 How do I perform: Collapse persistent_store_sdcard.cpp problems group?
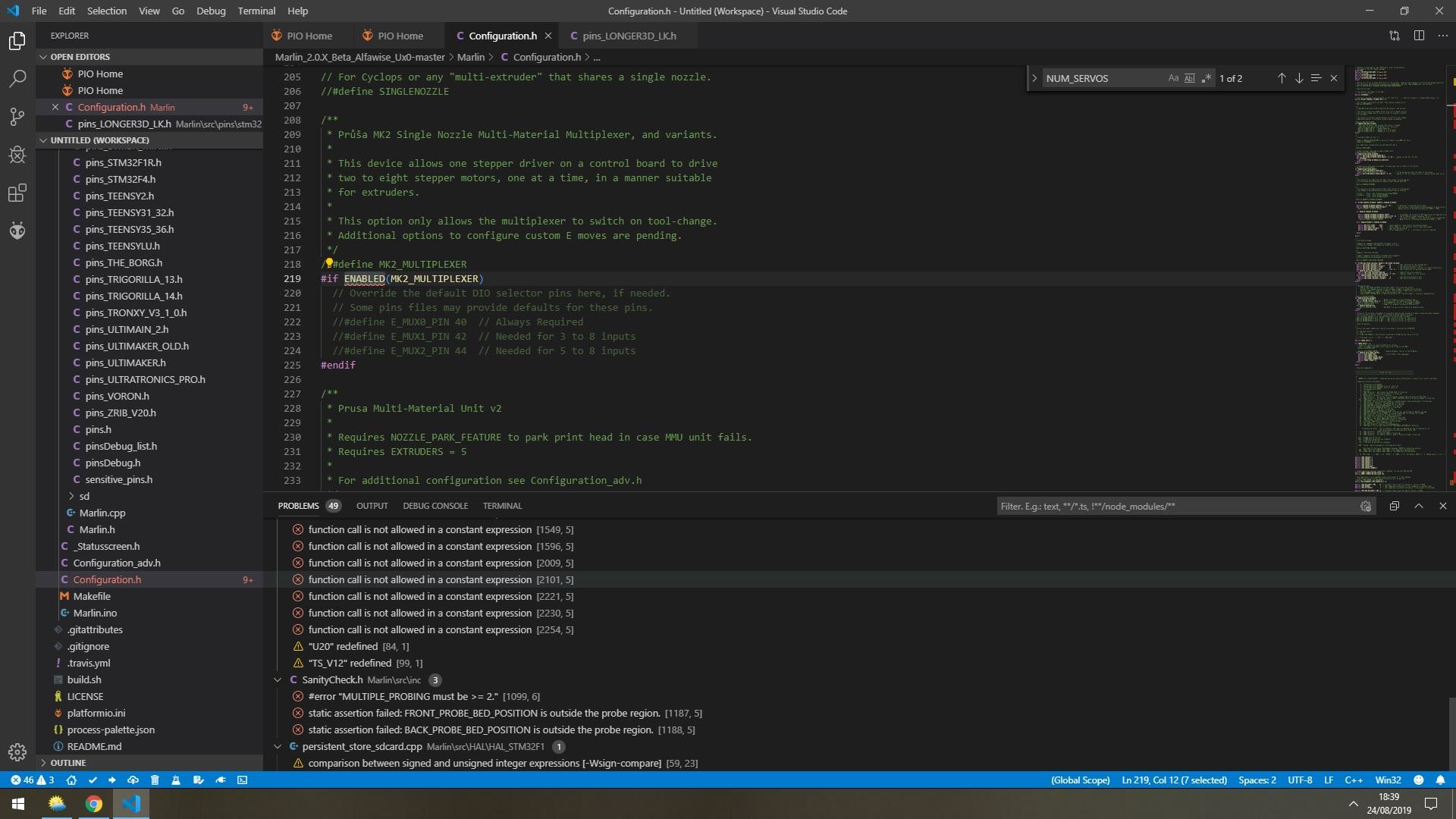pyautogui.click(x=278, y=746)
